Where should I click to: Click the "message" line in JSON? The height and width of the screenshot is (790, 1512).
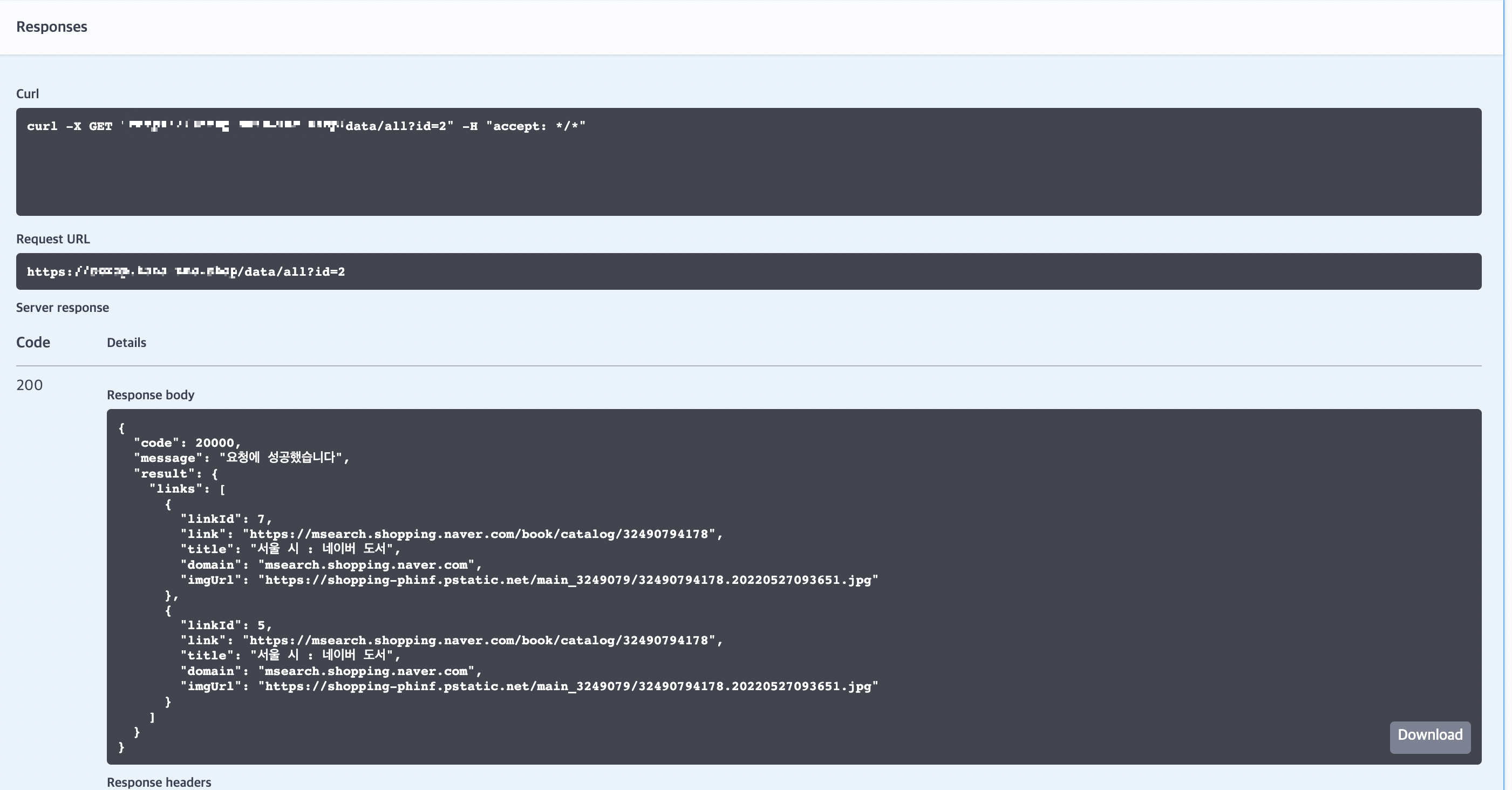click(241, 458)
